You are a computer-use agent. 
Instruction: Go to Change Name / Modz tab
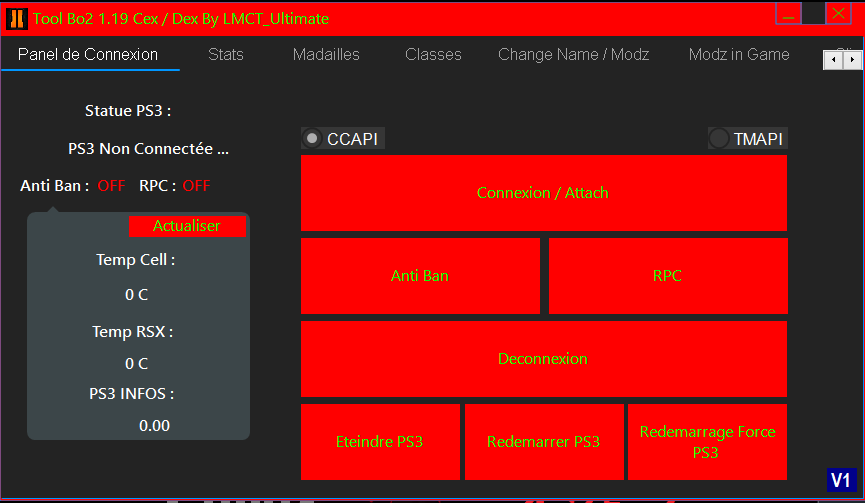(x=573, y=54)
